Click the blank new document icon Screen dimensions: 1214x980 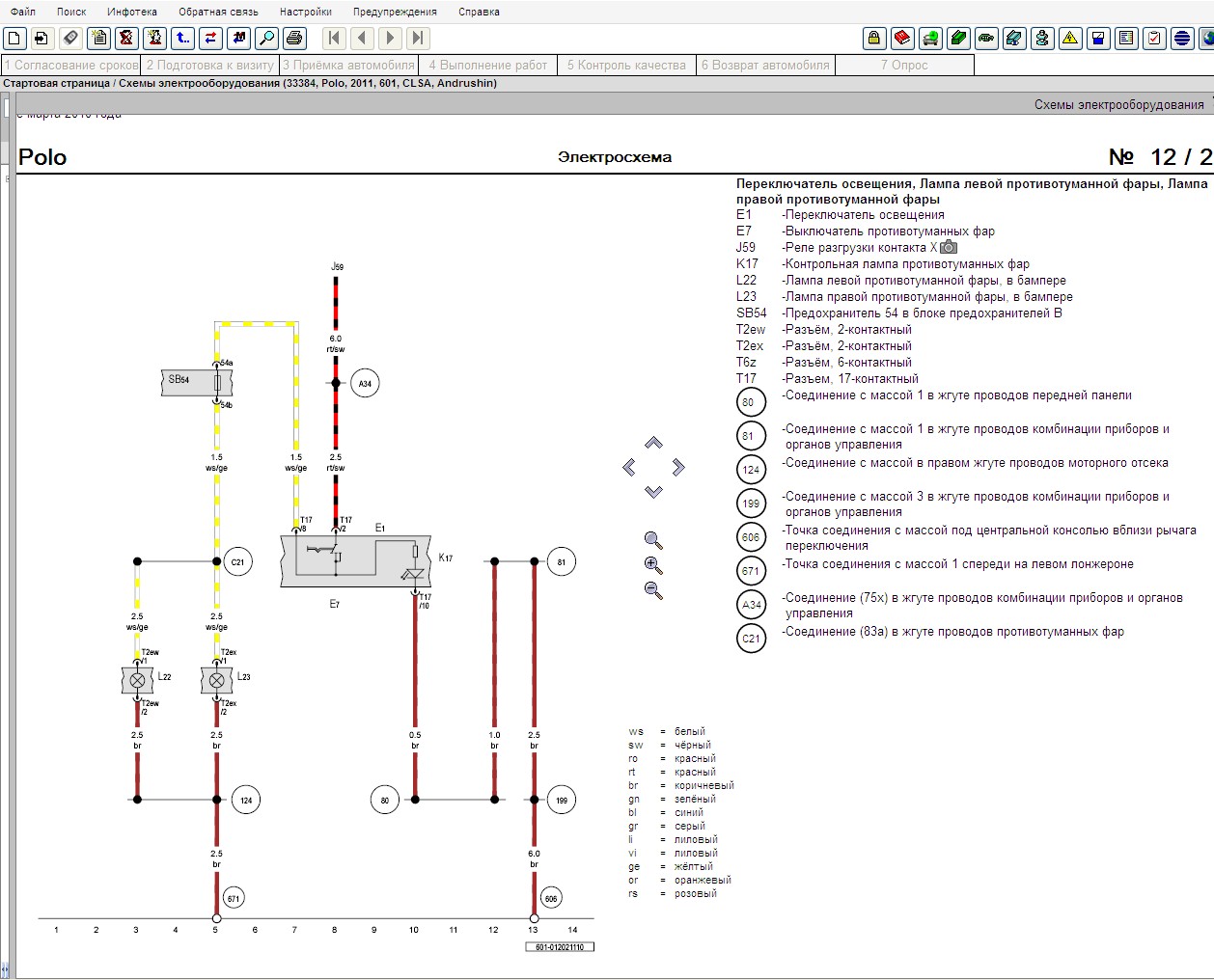pos(14,39)
